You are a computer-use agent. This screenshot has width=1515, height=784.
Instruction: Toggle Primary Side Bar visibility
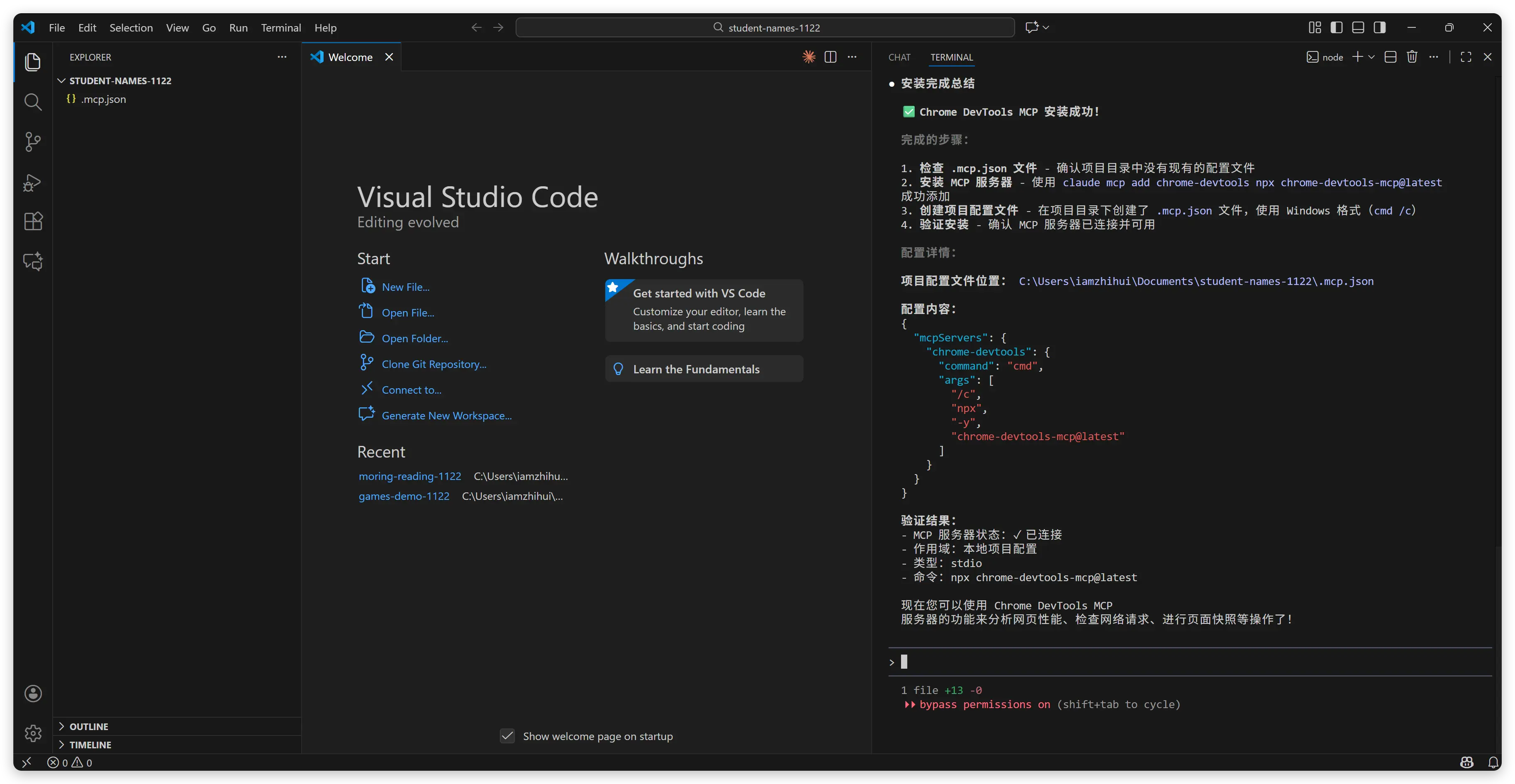pos(1336,28)
